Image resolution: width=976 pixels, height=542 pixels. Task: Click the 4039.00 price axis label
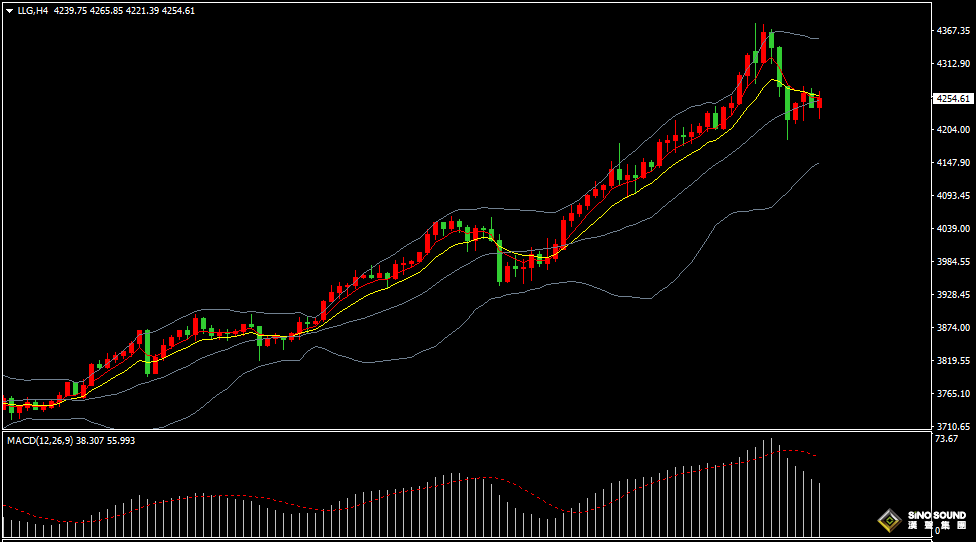coord(952,229)
